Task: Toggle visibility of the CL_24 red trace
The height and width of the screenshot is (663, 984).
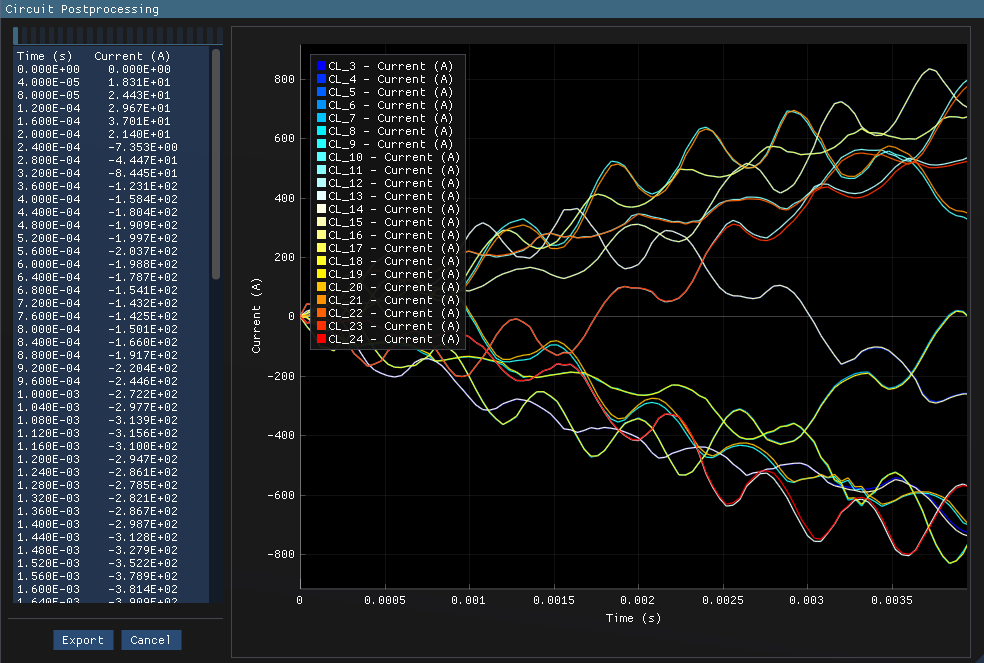Action: [321, 339]
